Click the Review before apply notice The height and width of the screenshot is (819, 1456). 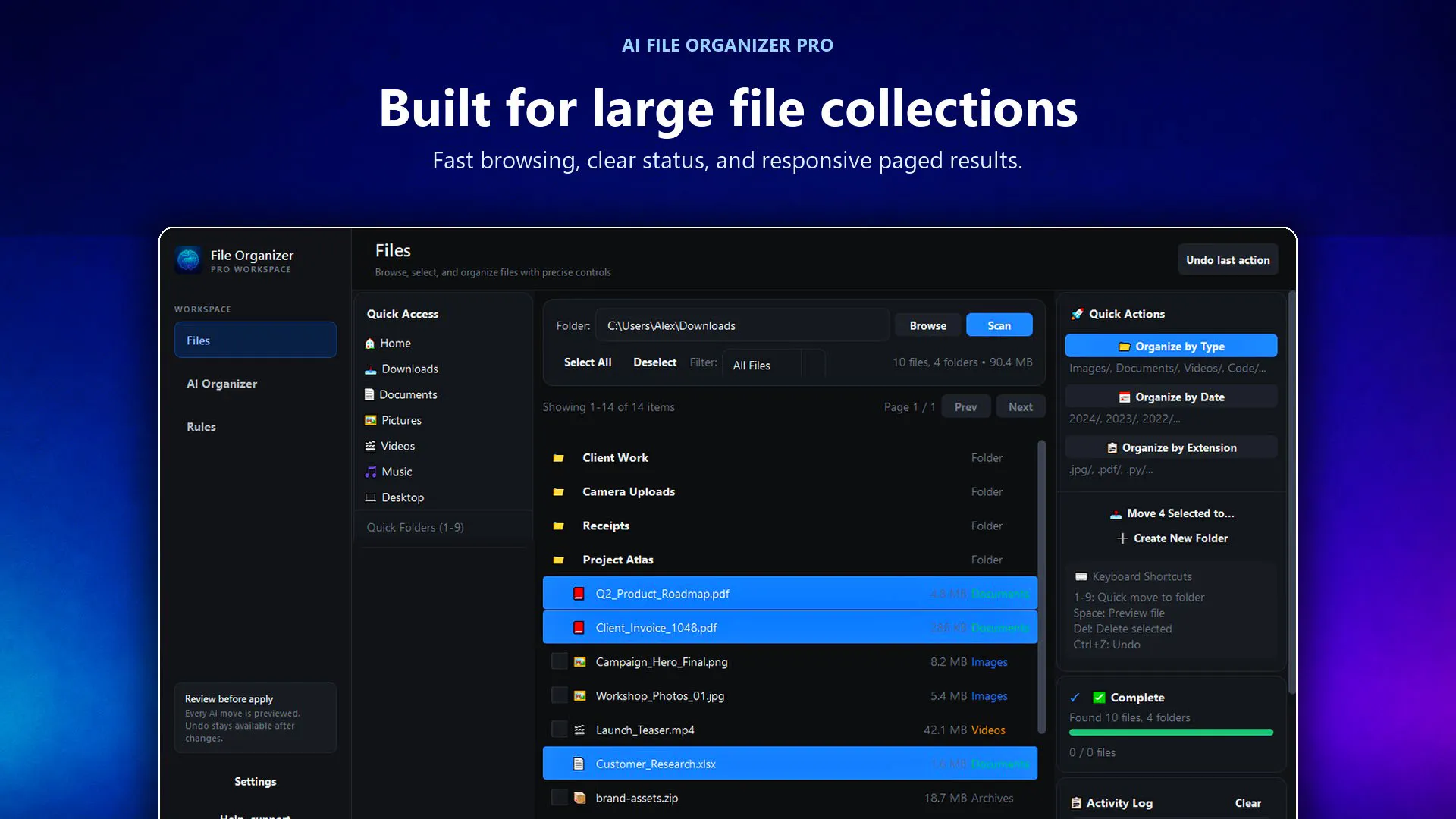pos(255,717)
